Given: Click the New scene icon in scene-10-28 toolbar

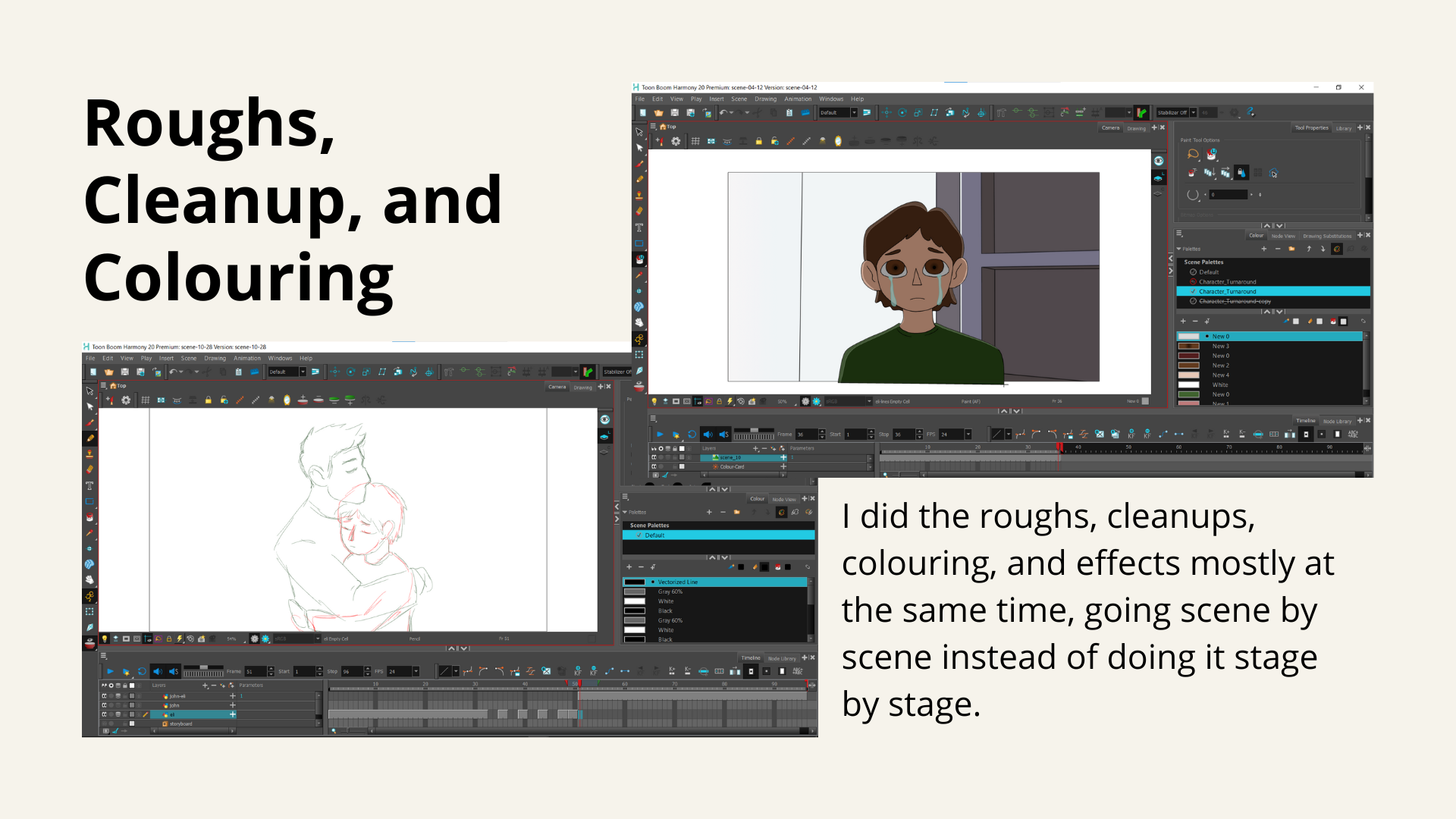Looking at the screenshot, I should click(93, 372).
